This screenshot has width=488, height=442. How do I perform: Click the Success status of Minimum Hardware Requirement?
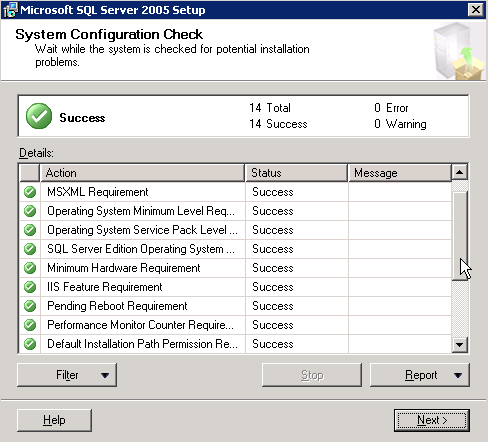[273, 268]
